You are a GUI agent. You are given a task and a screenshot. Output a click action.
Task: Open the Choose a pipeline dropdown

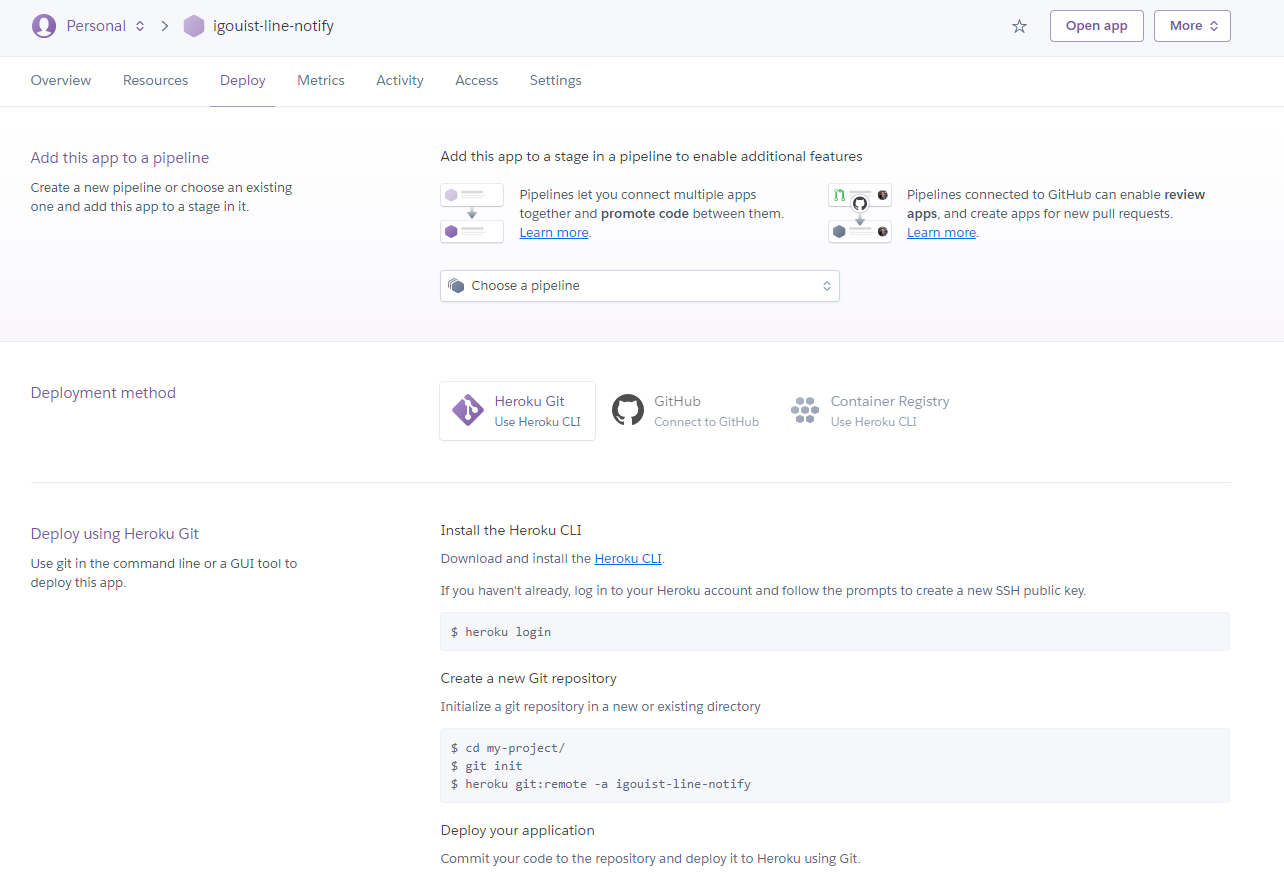click(x=640, y=286)
